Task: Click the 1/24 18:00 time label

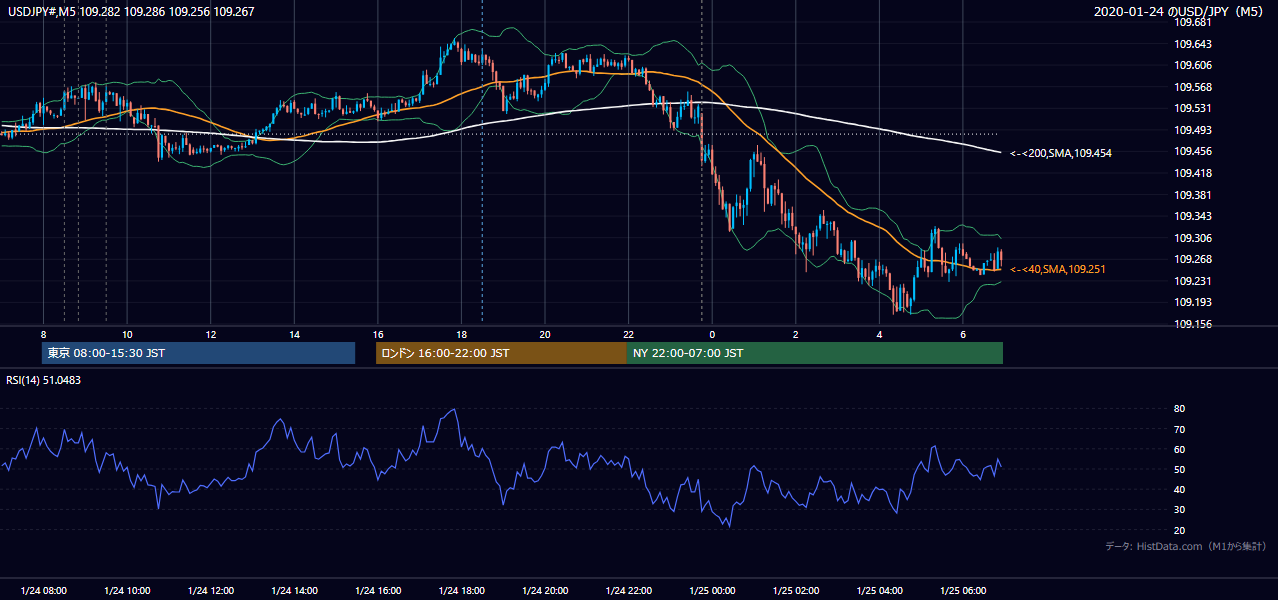Action: tap(461, 591)
